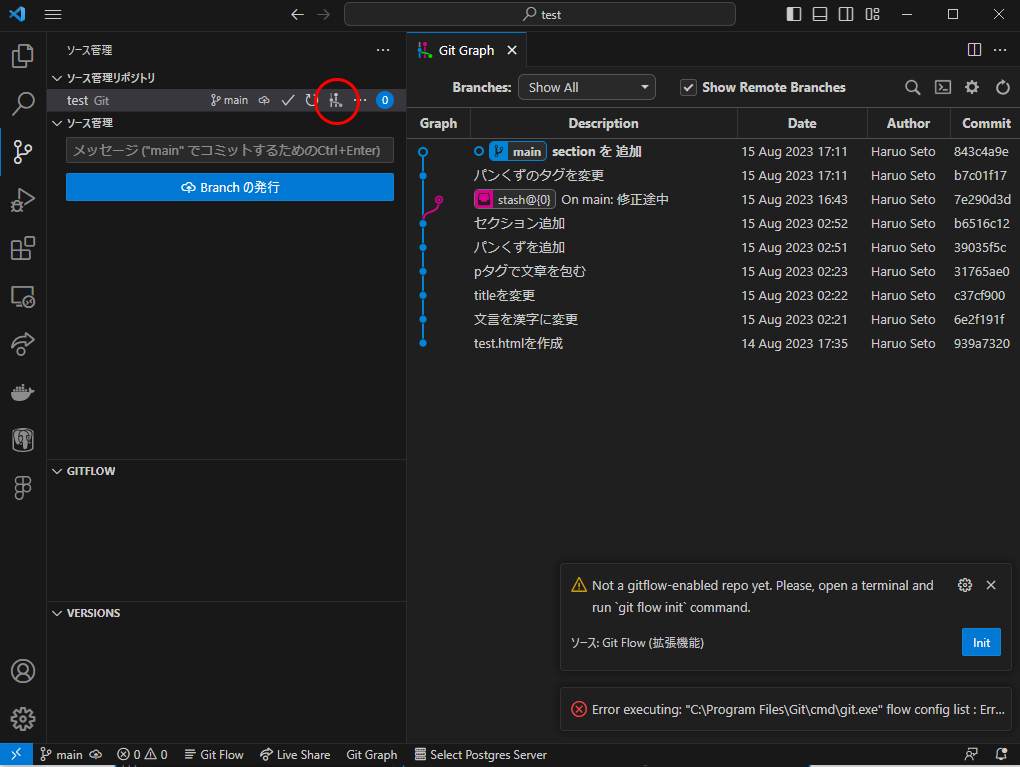Select the commit test.htmlを作成
1020x767 pixels.
(518, 343)
